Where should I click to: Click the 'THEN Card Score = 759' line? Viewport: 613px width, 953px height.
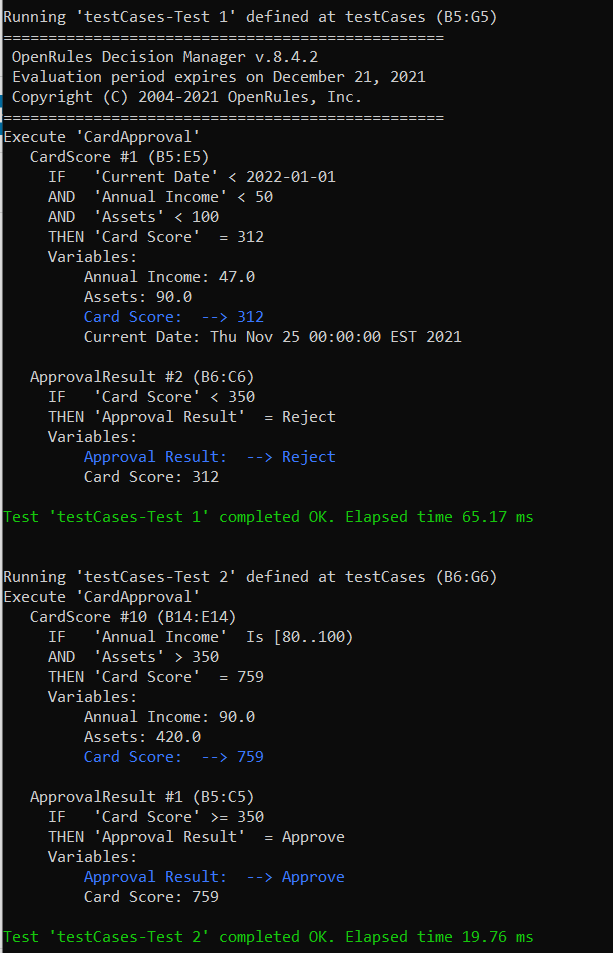(x=155, y=677)
